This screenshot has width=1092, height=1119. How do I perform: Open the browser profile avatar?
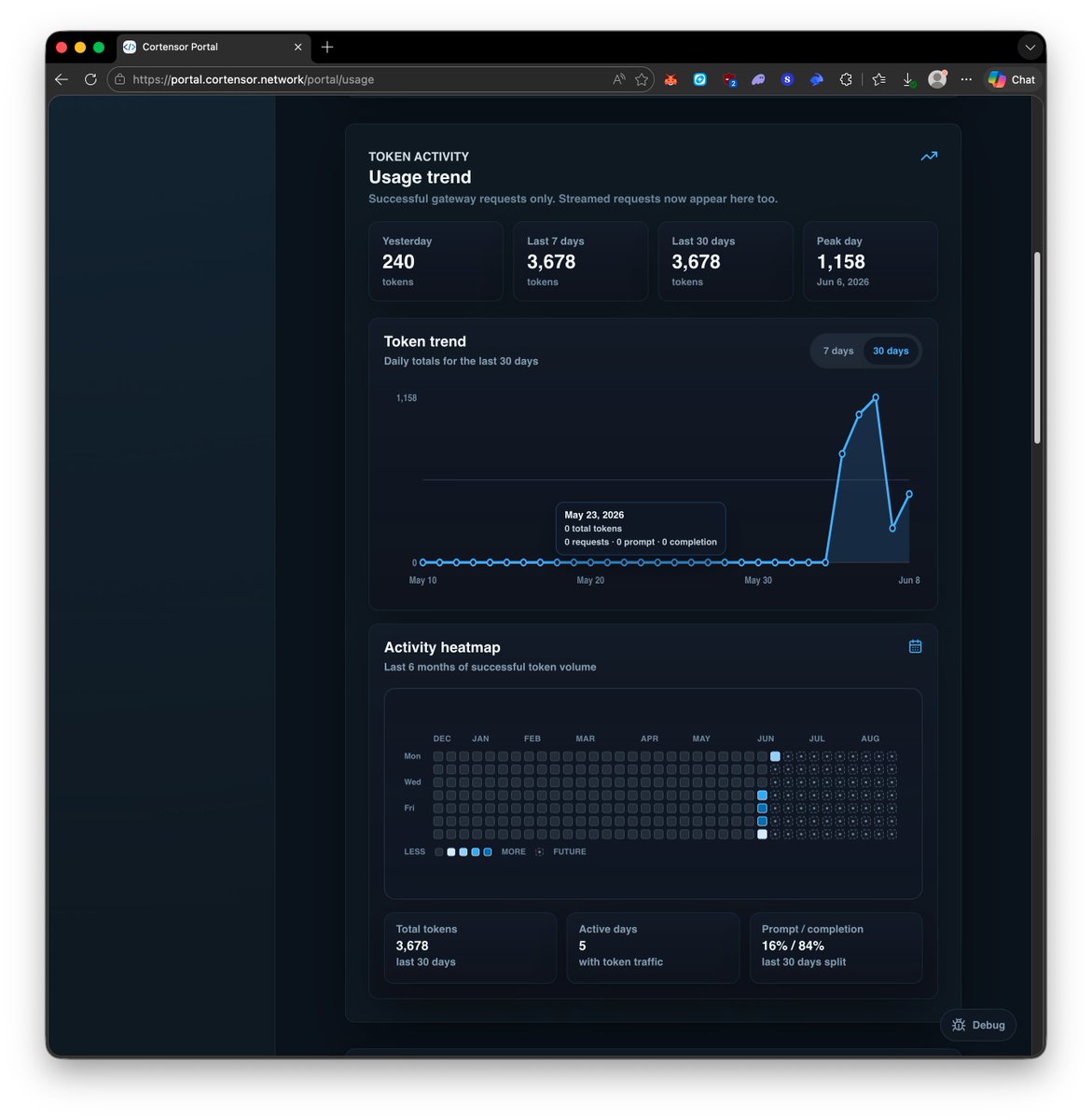[937, 79]
